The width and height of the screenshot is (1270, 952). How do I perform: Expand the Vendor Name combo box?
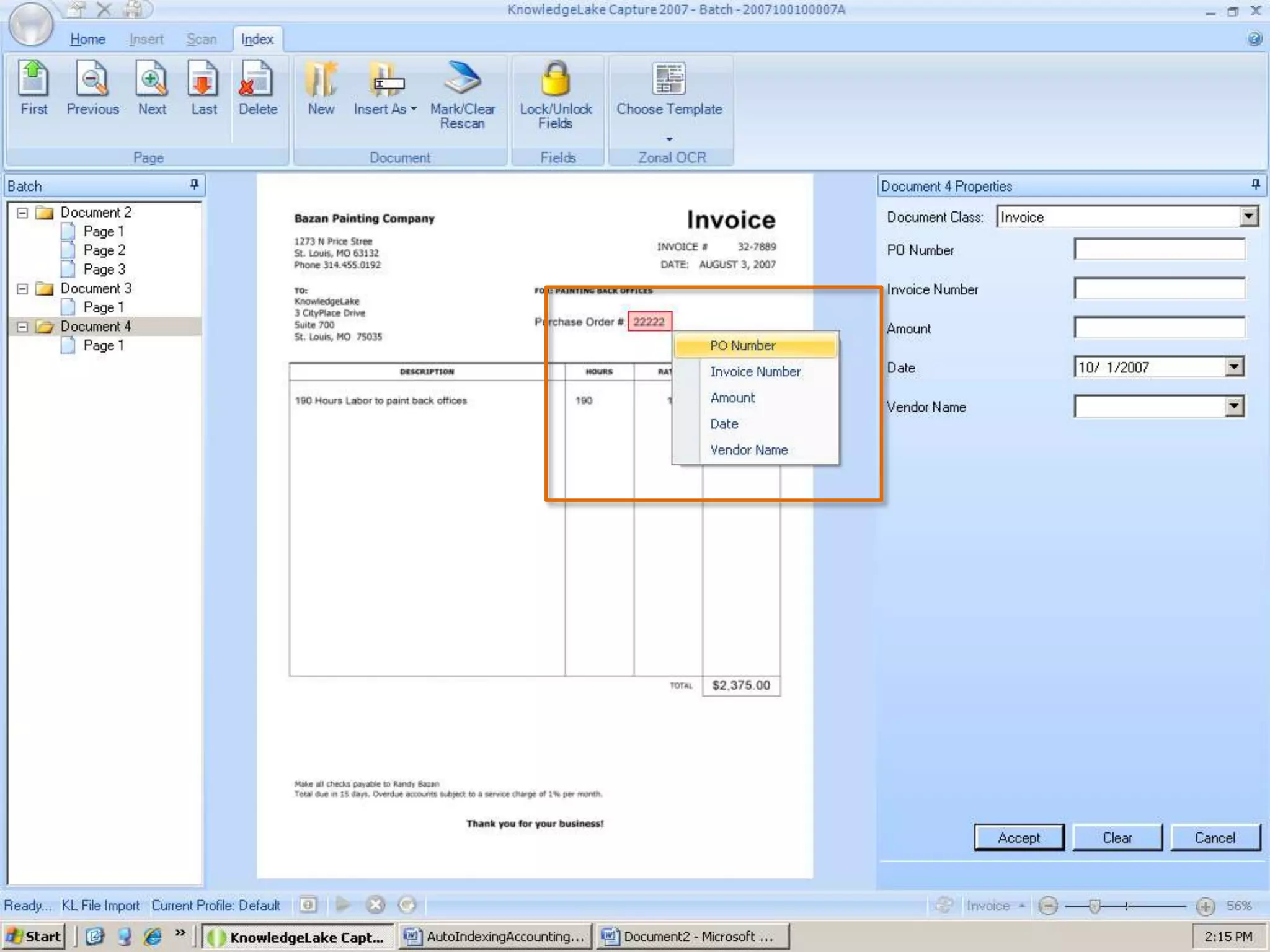click(1234, 407)
